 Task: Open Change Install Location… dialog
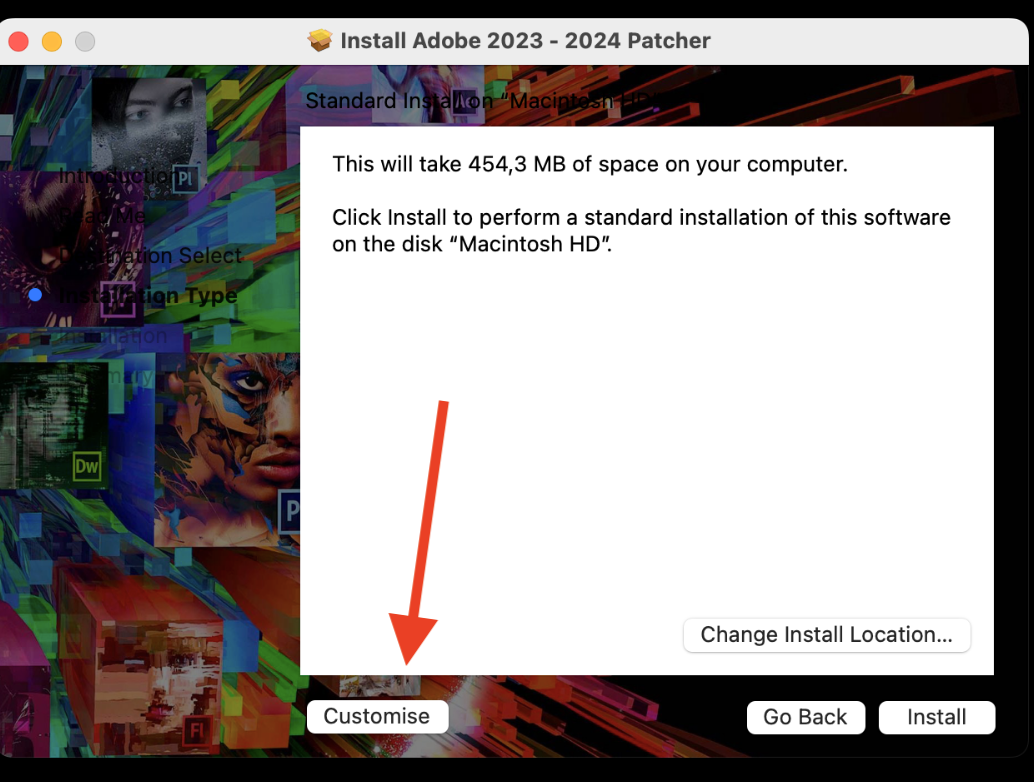point(826,635)
